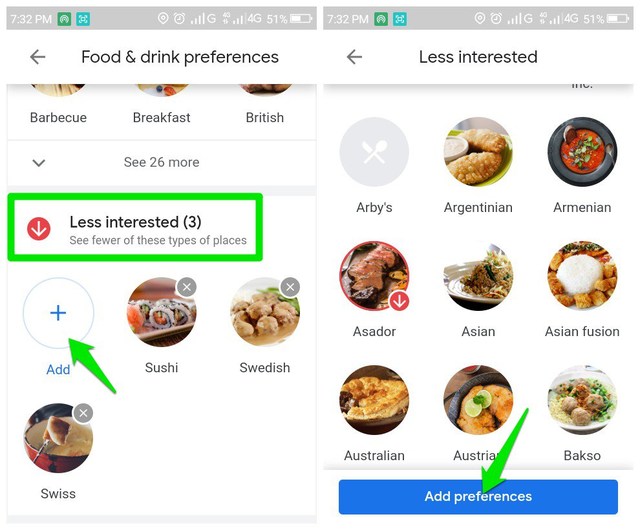Remove Swiss from less interested list
Viewport: 640px width, 530px height.
tap(83, 413)
